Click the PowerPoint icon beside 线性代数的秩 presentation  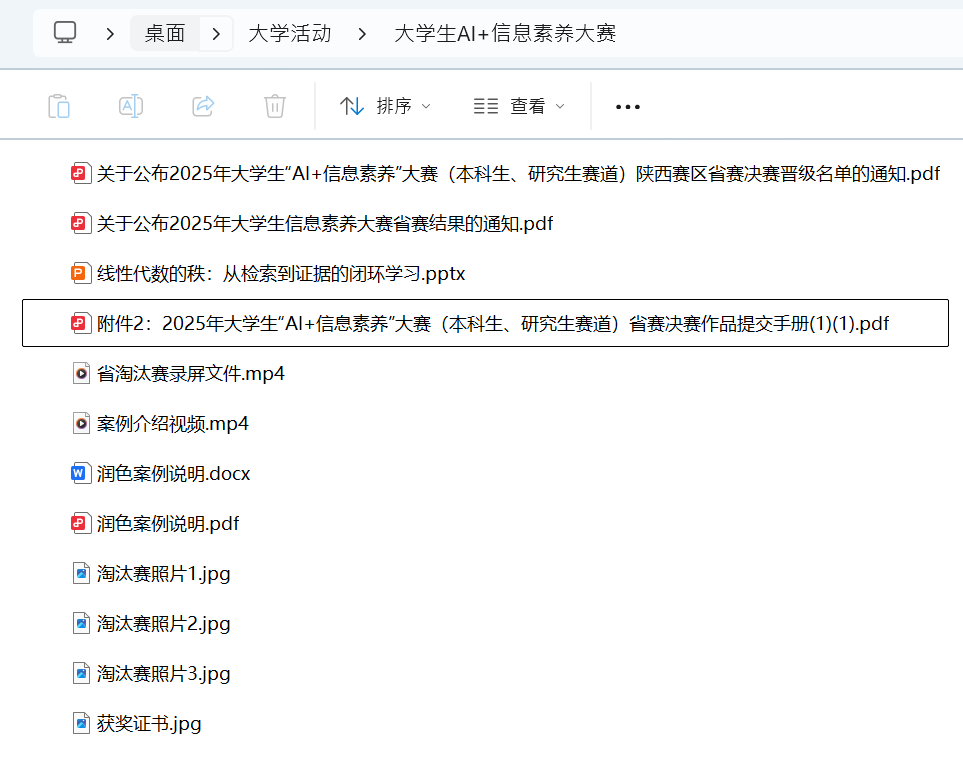(81, 273)
